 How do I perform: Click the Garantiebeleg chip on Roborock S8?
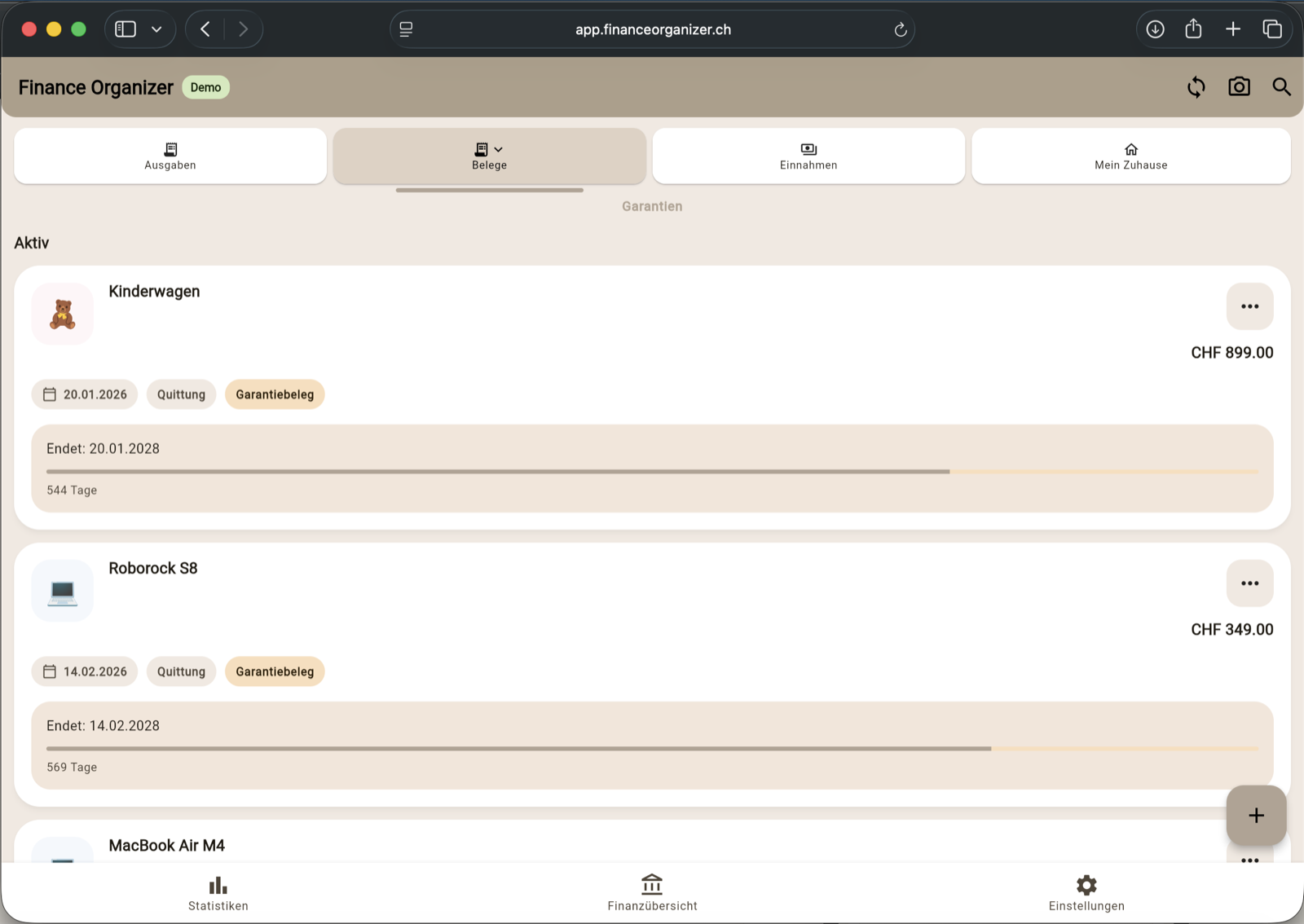point(275,671)
